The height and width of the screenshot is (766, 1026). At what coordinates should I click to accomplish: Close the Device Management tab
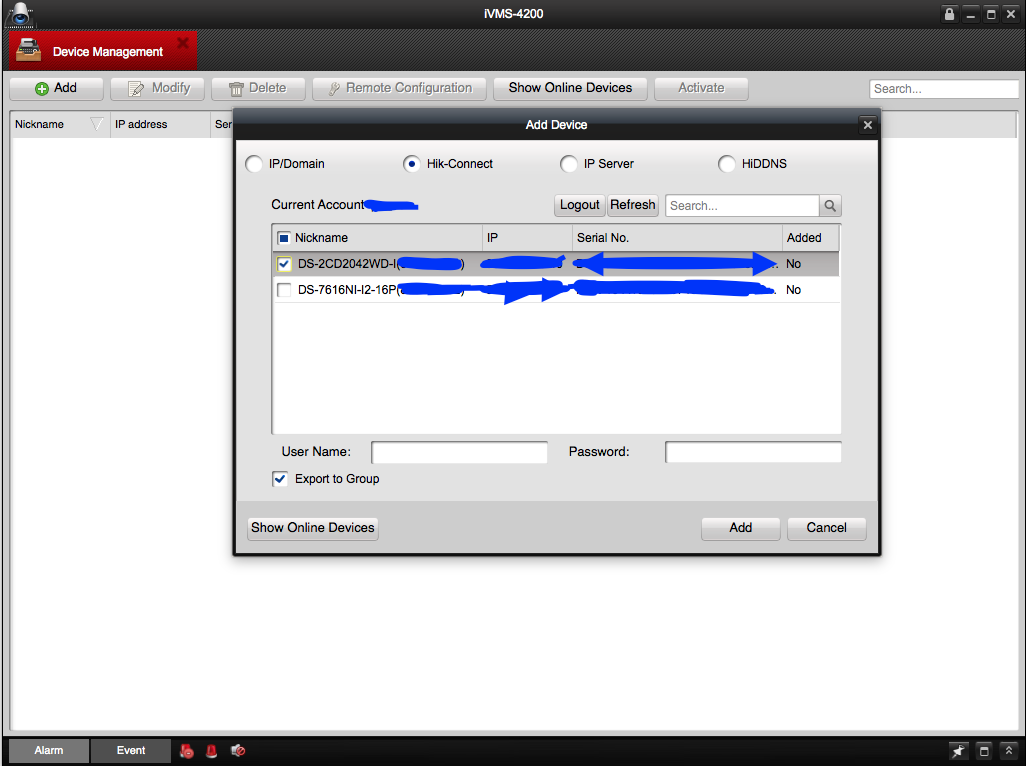tap(183, 43)
